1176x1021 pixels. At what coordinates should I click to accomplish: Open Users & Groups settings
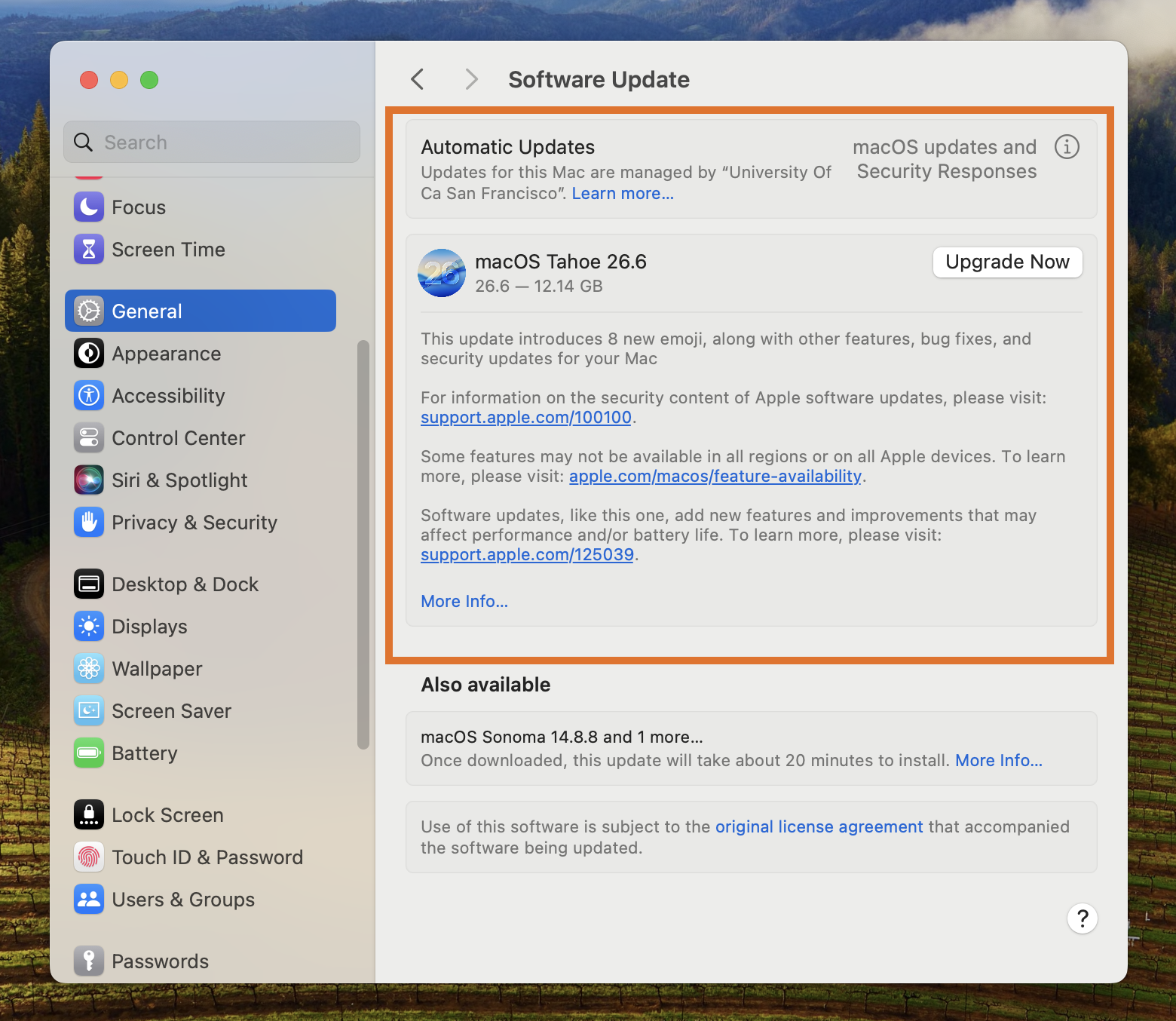coord(200,900)
